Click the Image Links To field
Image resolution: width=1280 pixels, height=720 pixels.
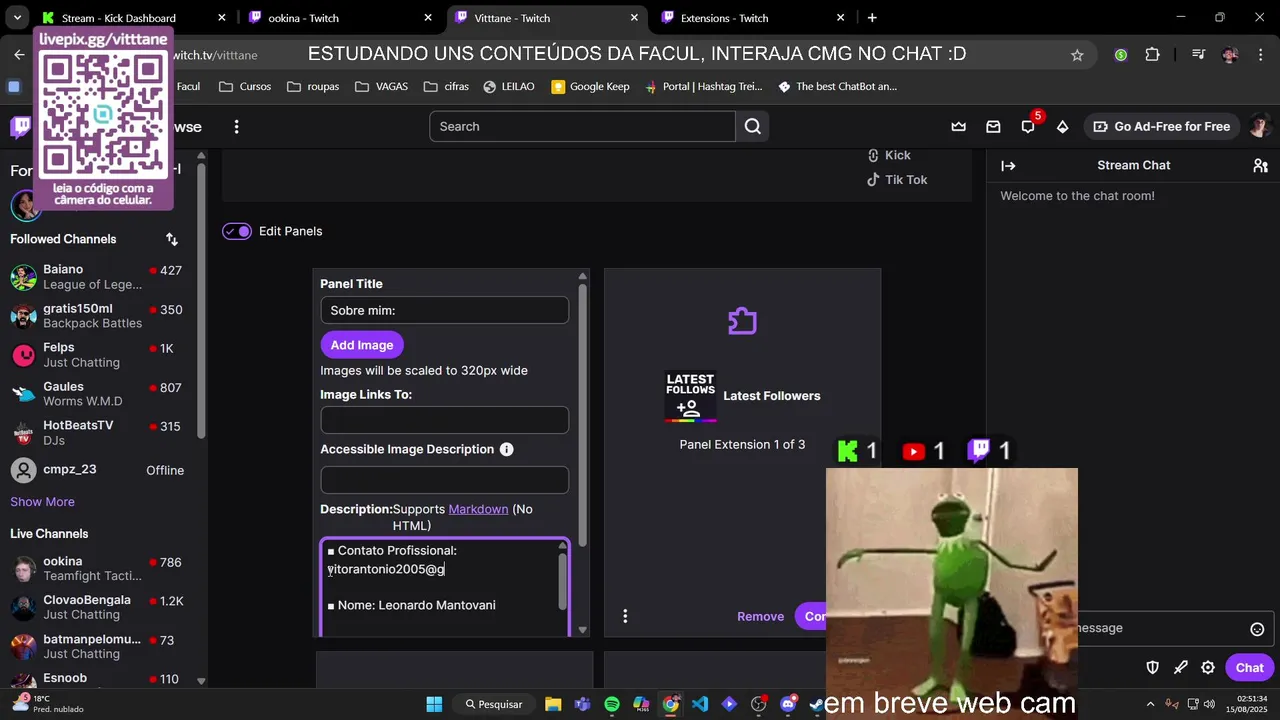coord(444,420)
